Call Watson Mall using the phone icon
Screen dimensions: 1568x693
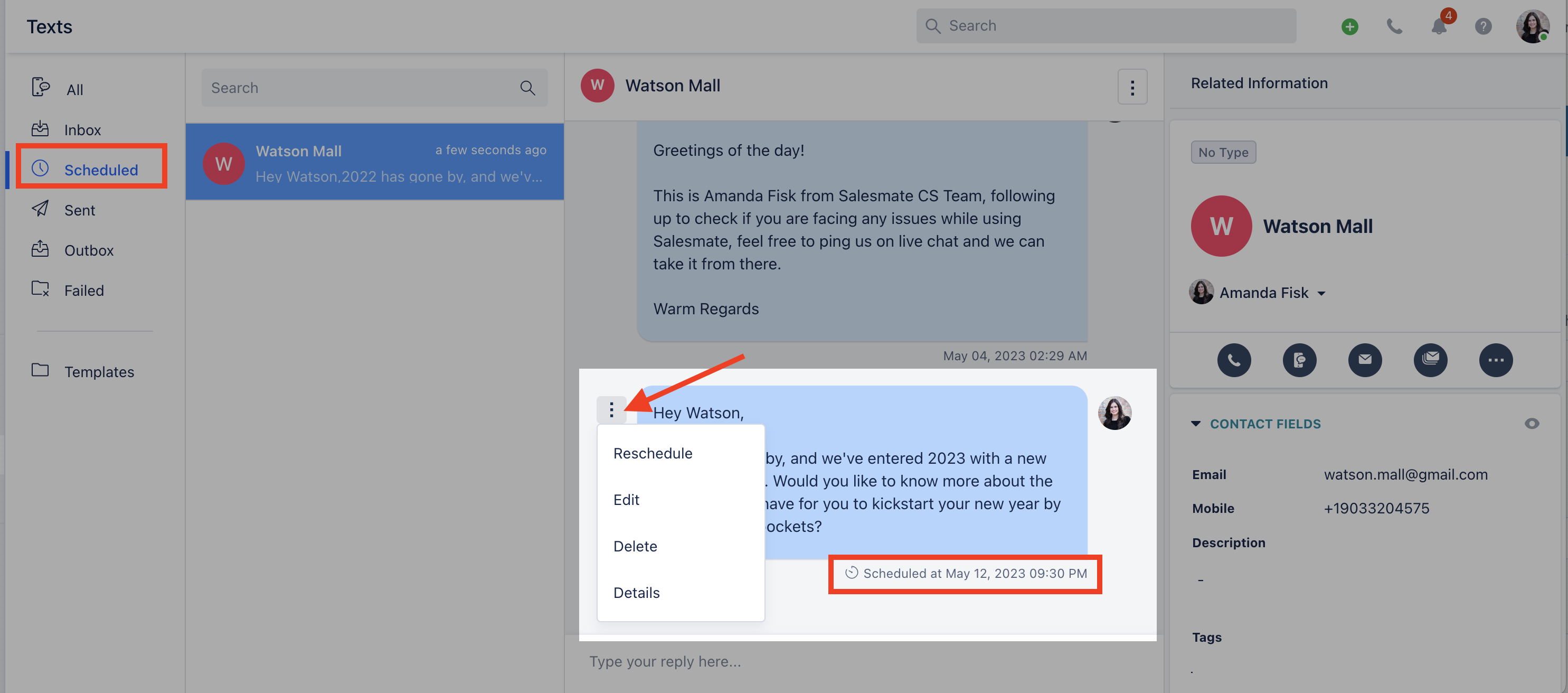pos(1234,360)
